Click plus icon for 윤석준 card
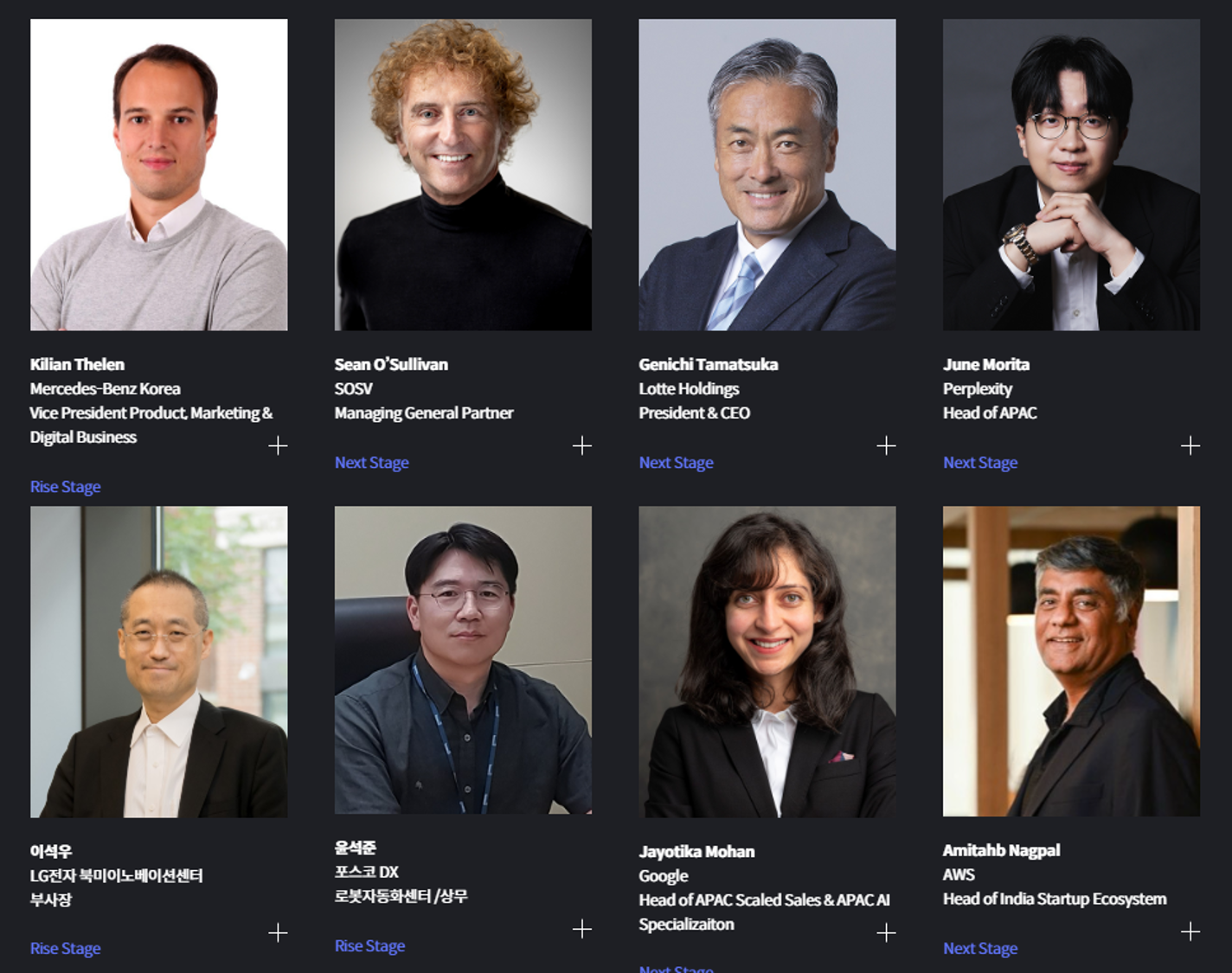1232x973 pixels. coord(582,929)
